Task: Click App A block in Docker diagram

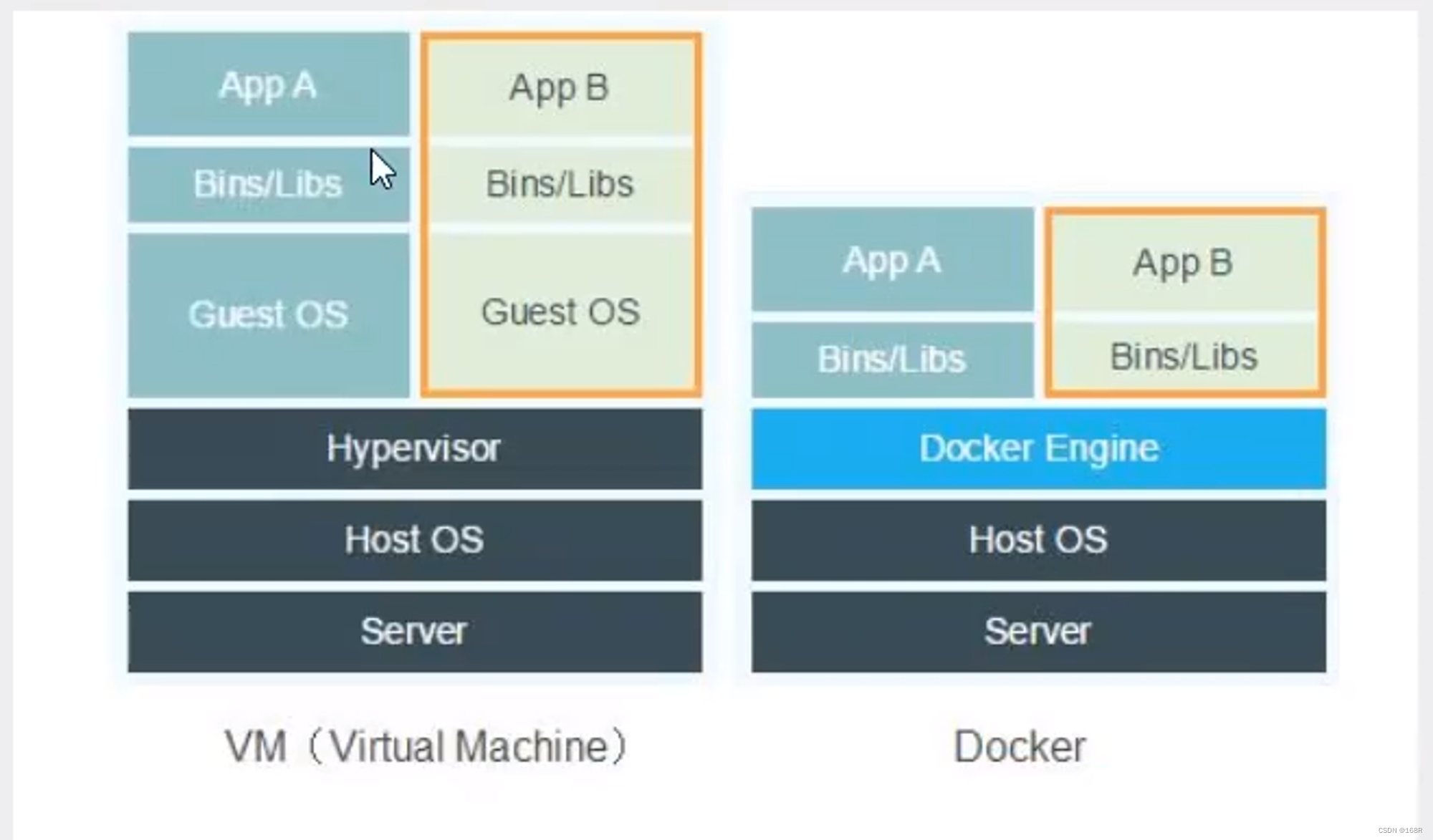Action: (x=892, y=260)
